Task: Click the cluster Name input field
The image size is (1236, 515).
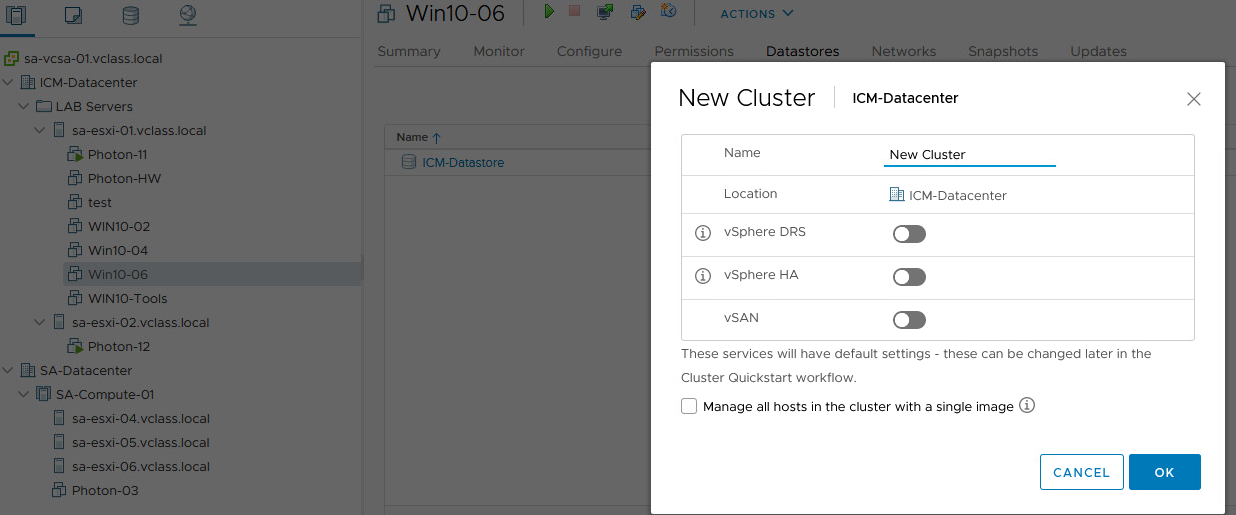Action: (x=970, y=155)
